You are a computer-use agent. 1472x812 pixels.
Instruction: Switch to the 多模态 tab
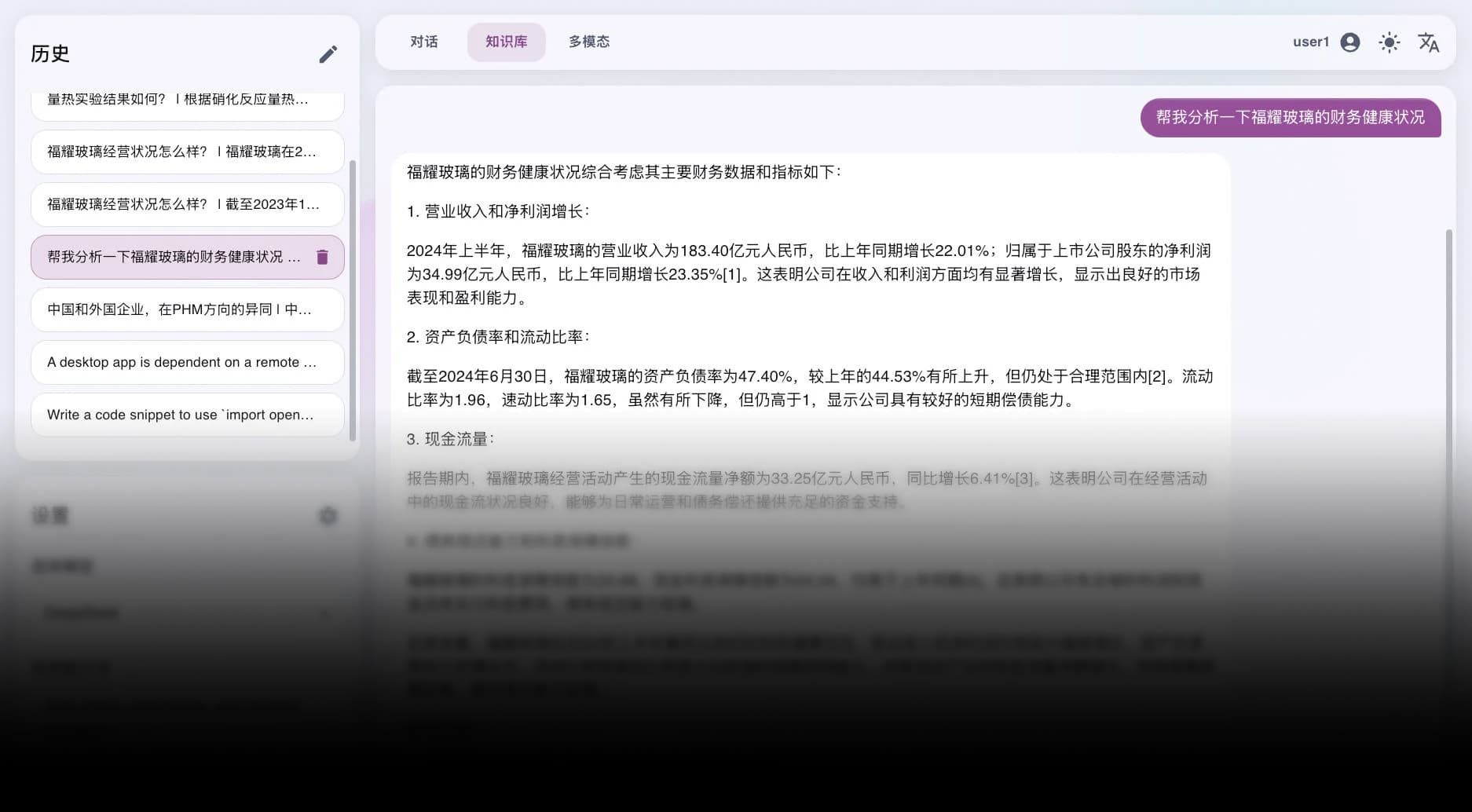589,42
